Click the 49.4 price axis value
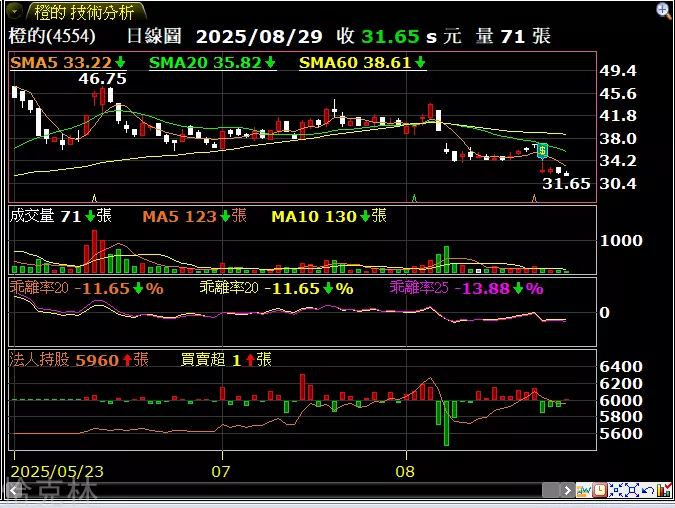Image resolution: width=675 pixels, height=508 pixels. (x=618, y=71)
